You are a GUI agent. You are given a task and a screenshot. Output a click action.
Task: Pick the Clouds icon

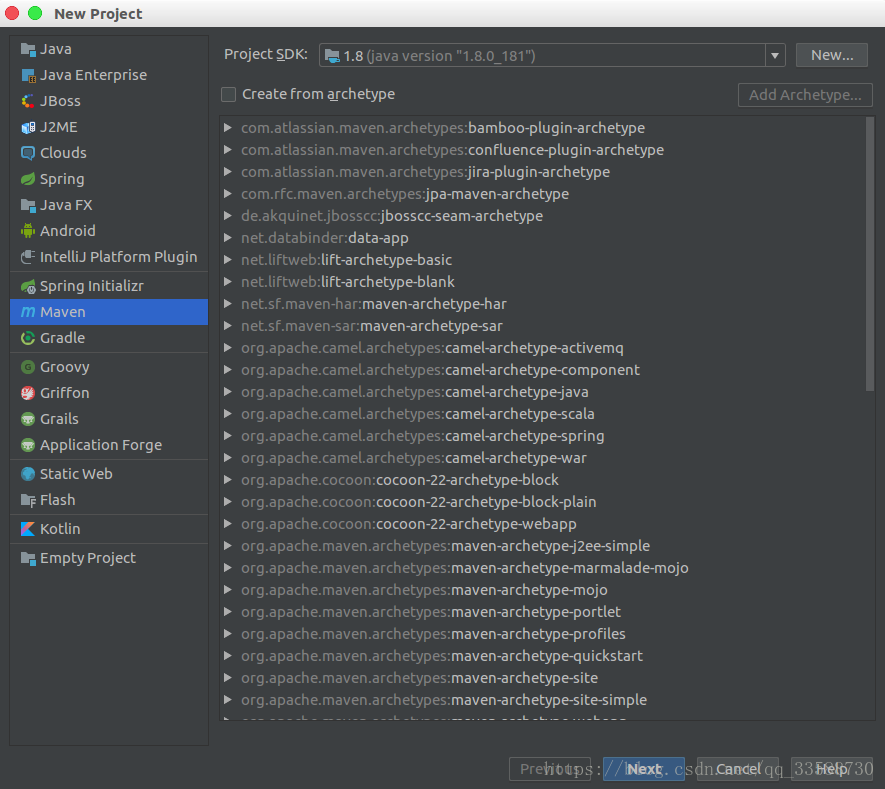(28, 153)
